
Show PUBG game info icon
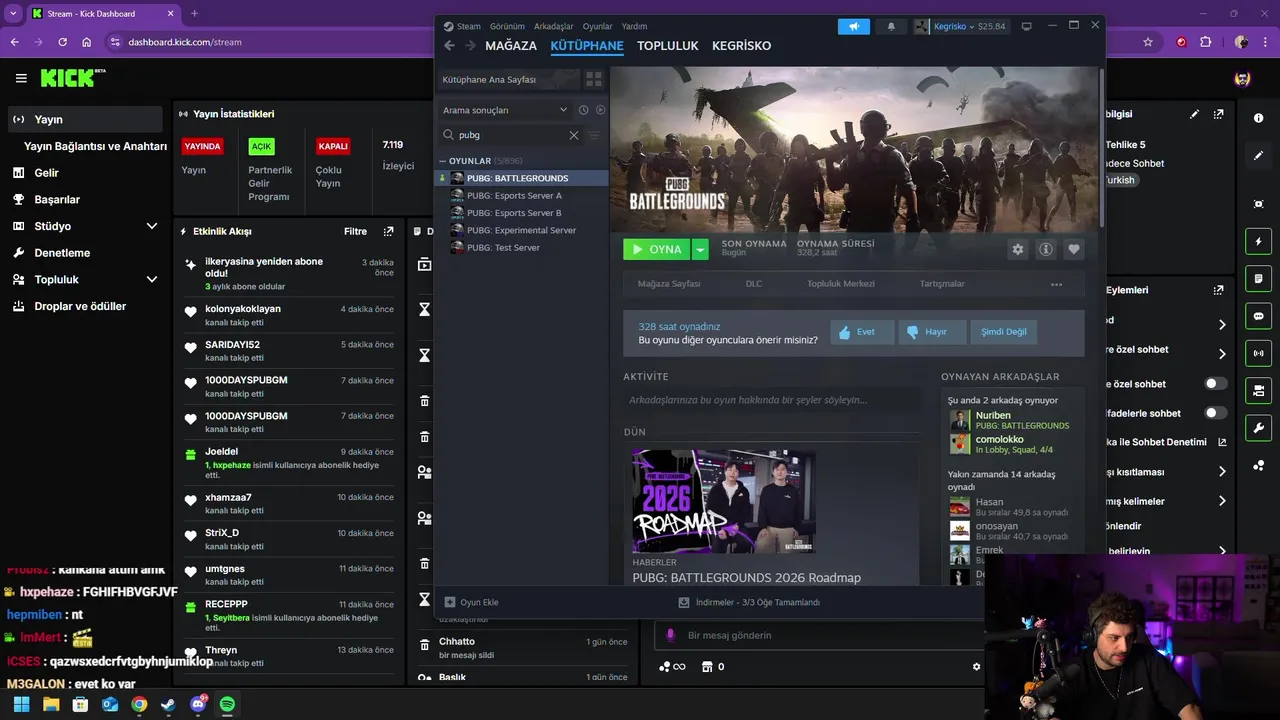point(1046,249)
